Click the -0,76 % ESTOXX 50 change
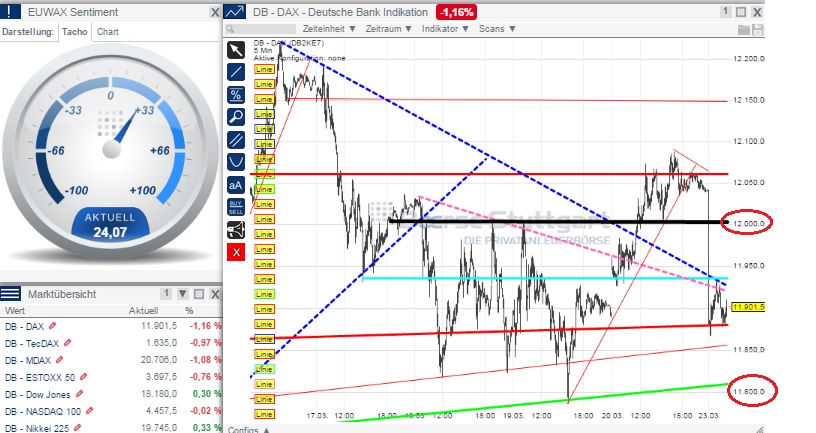The width and height of the screenshot is (816, 433). 206,376
